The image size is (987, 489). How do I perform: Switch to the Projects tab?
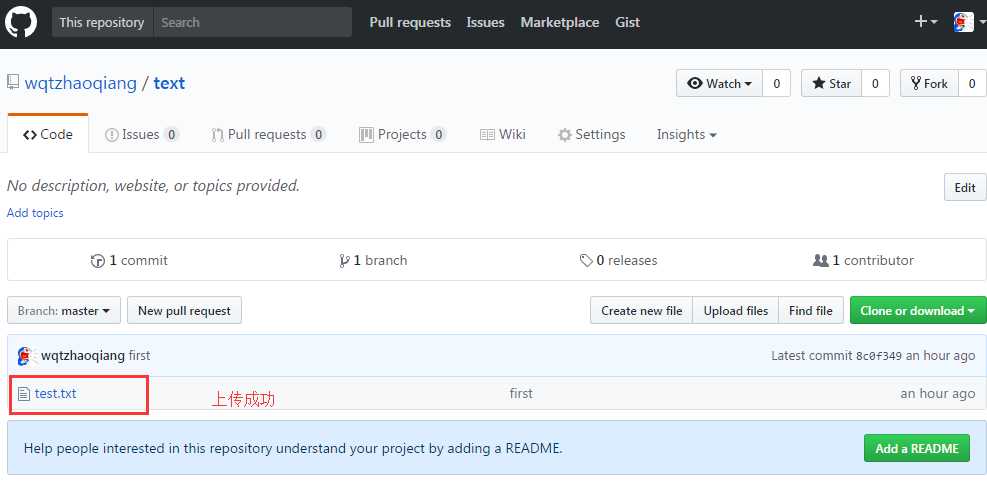(x=402, y=134)
